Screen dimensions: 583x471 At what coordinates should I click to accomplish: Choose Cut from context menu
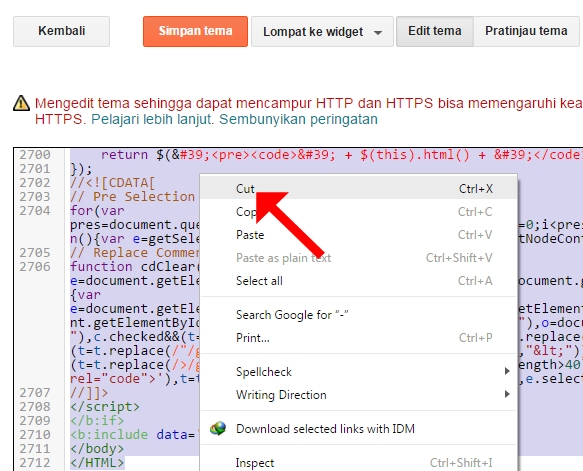359,189
